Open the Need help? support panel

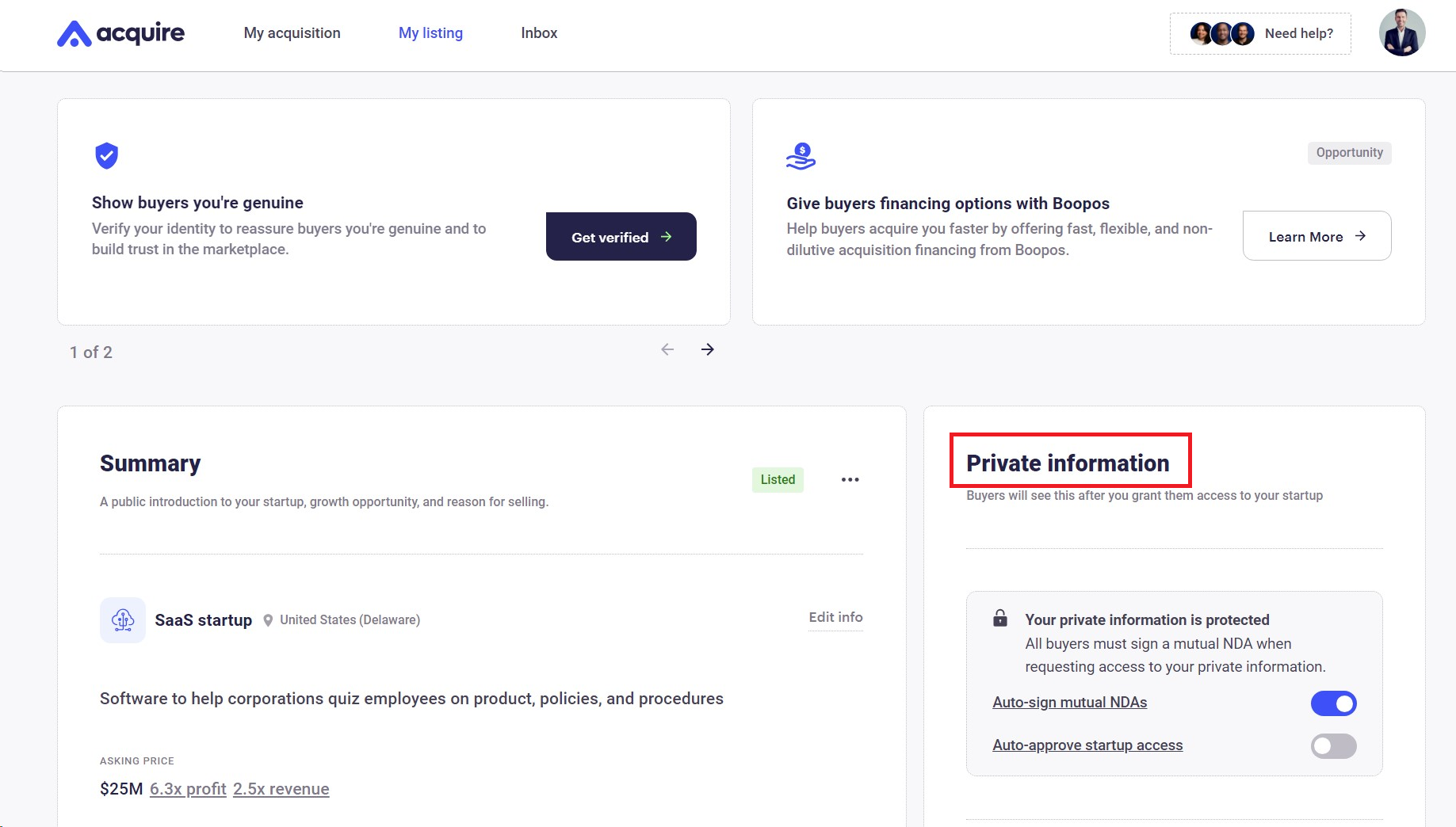click(x=1260, y=33)
